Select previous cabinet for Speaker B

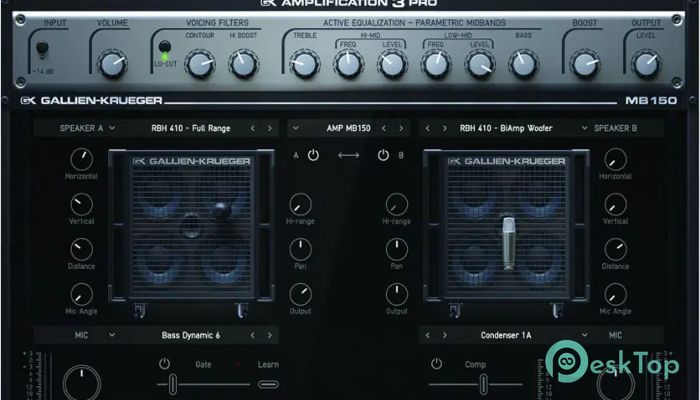[427, 128]
